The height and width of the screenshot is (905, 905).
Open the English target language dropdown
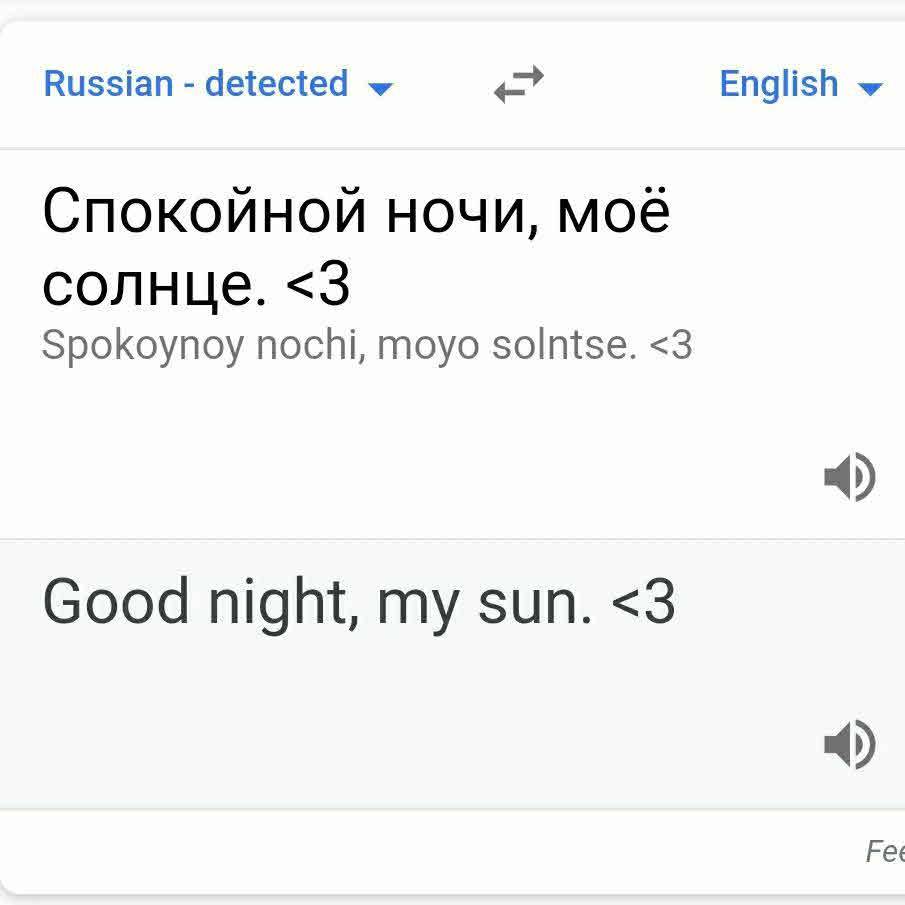(x=779, y=84)
